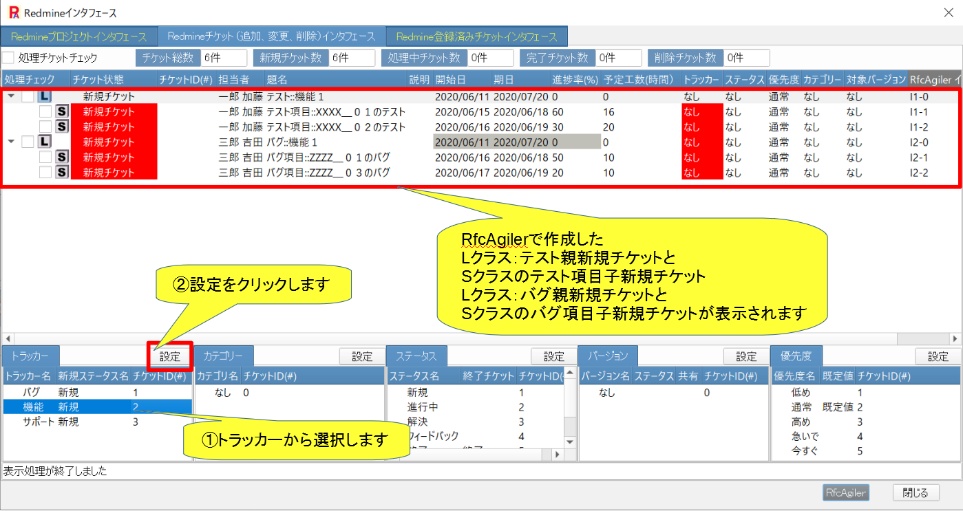Click the status list scroll-down arrow
This screenshot has height=511, width=963.
pos(570,442)
